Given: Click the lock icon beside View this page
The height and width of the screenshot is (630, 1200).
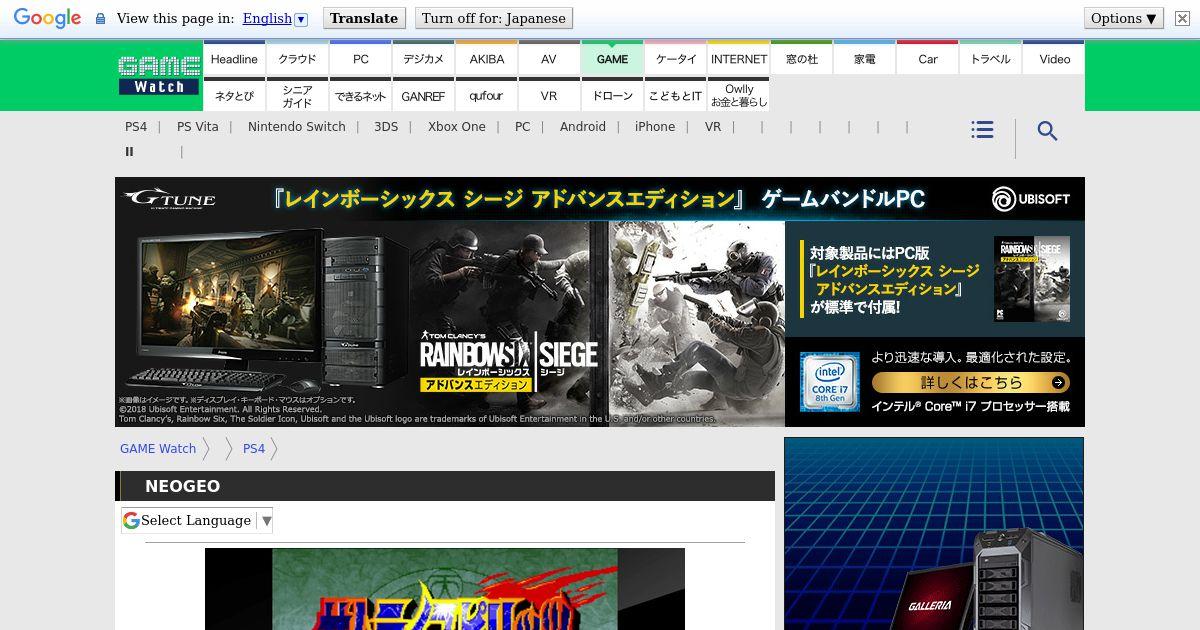Looking at the screenshot, I should 100,19.
